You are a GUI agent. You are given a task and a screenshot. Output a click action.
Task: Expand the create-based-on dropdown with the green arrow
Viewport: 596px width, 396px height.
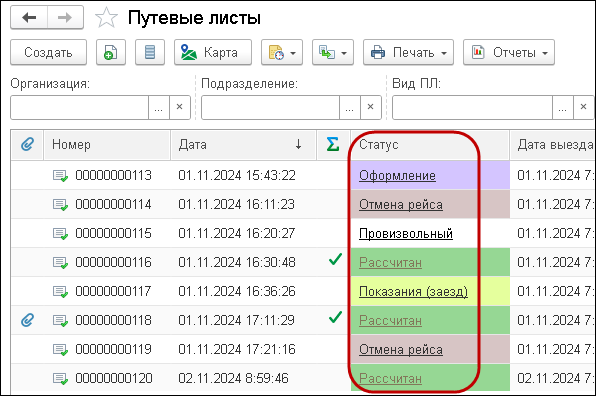click(333, 52)
